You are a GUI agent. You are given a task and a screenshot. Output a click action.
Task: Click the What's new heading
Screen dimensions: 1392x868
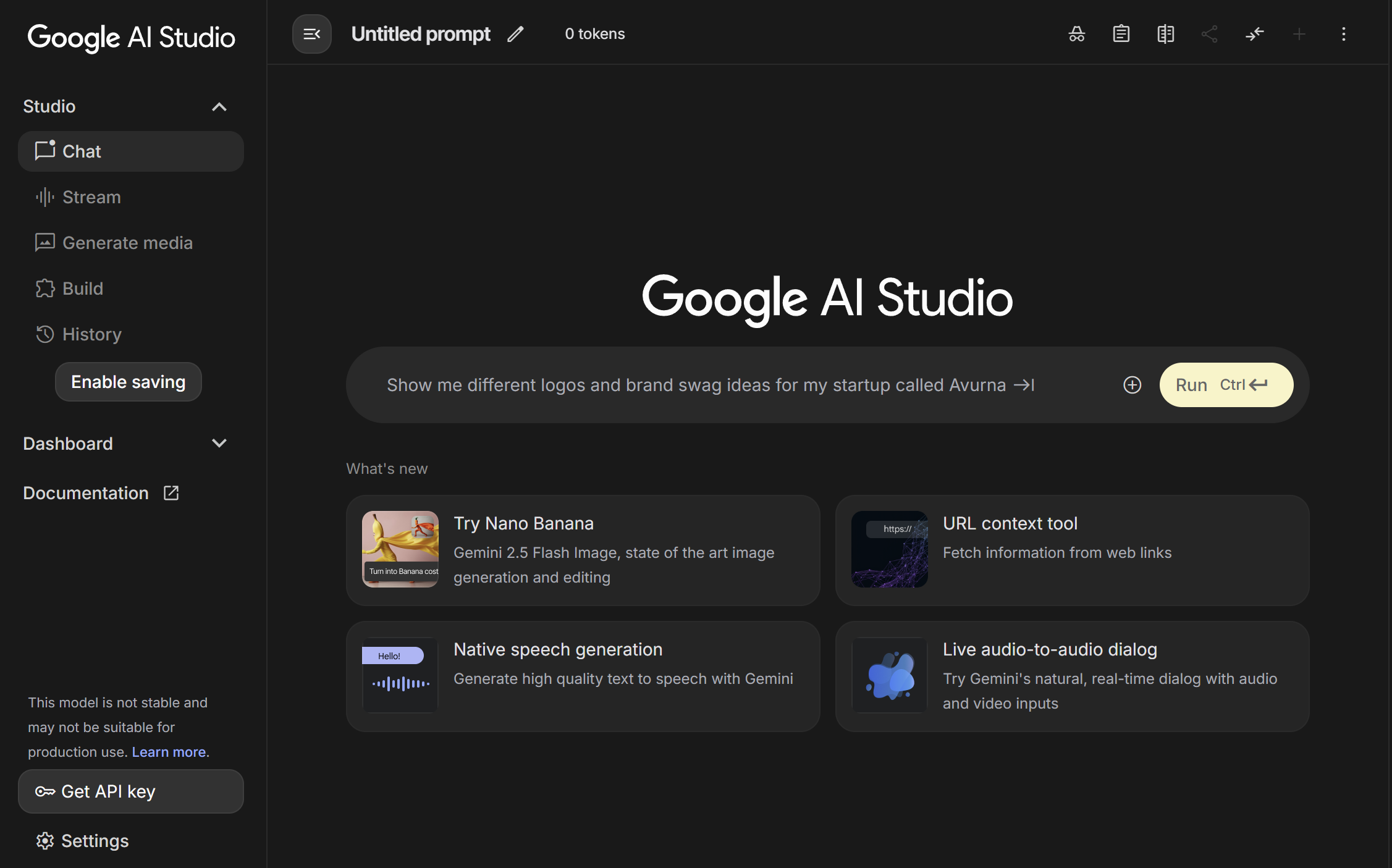coord(387,469)
